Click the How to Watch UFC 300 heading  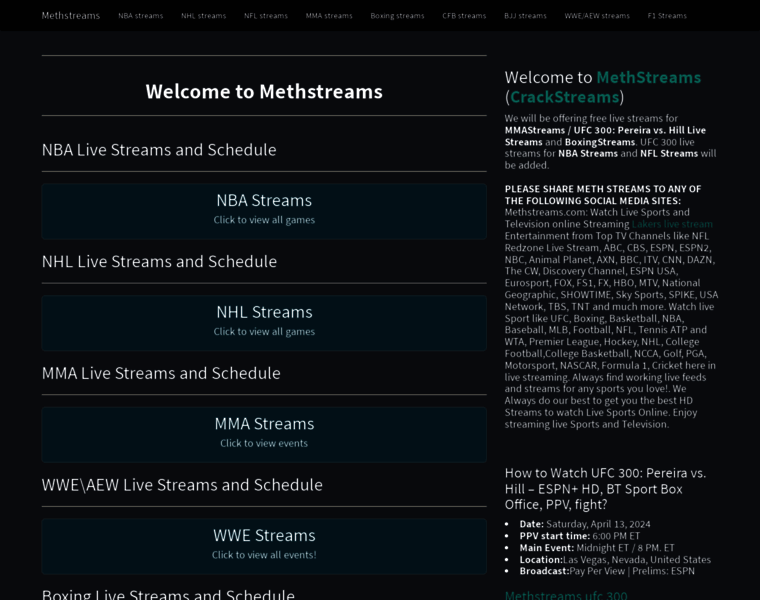tap(605, 489)
